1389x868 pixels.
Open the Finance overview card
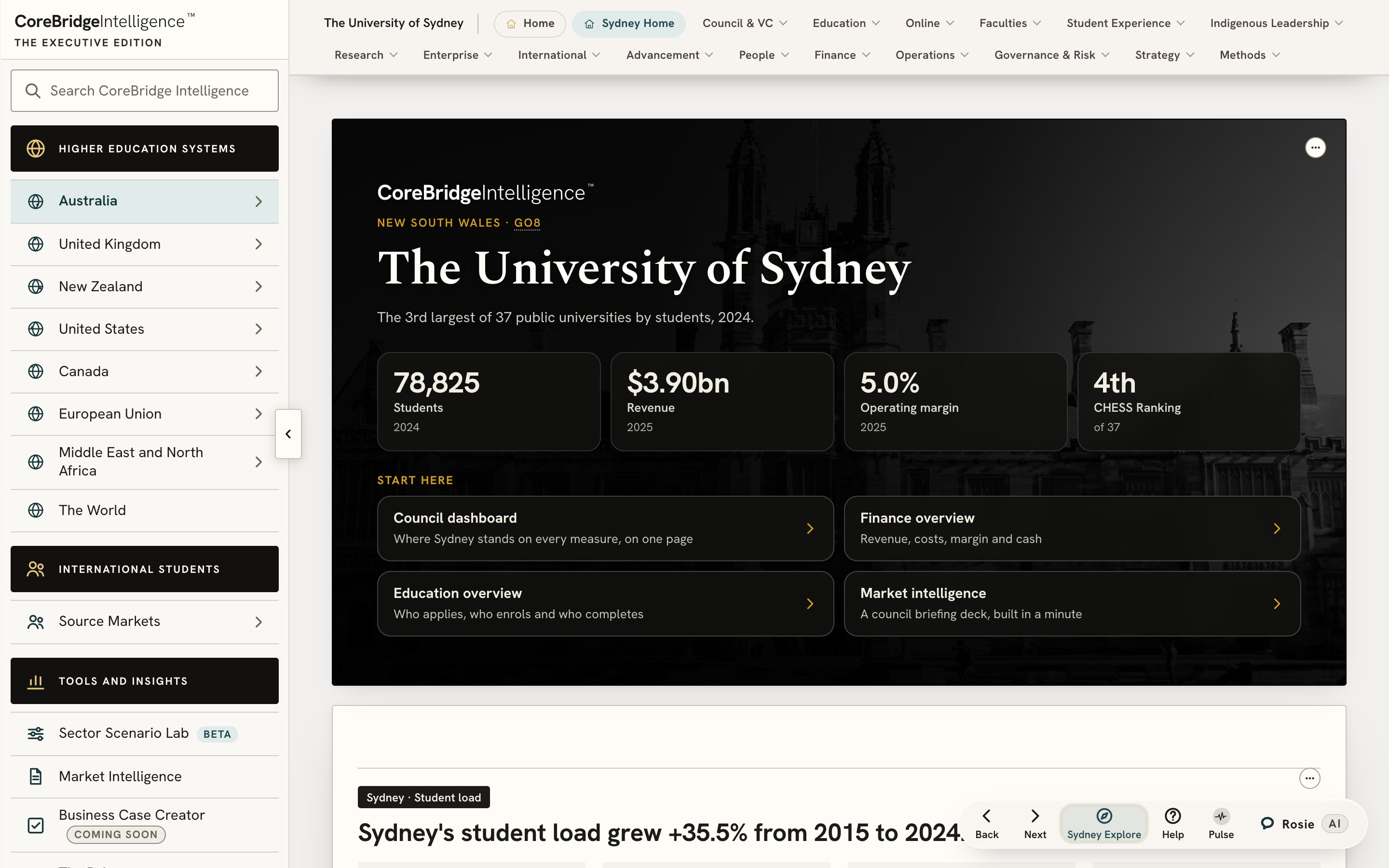click(x=1072, y=528)
